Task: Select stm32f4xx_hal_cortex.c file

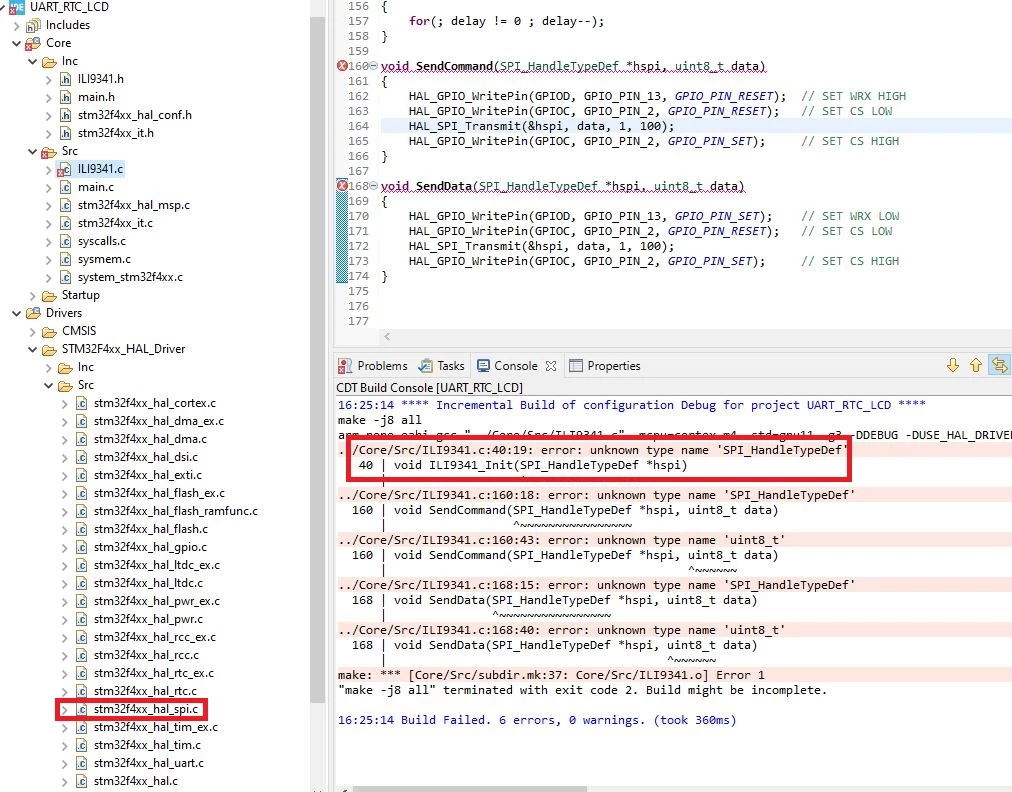Action: tap(155, 403)
